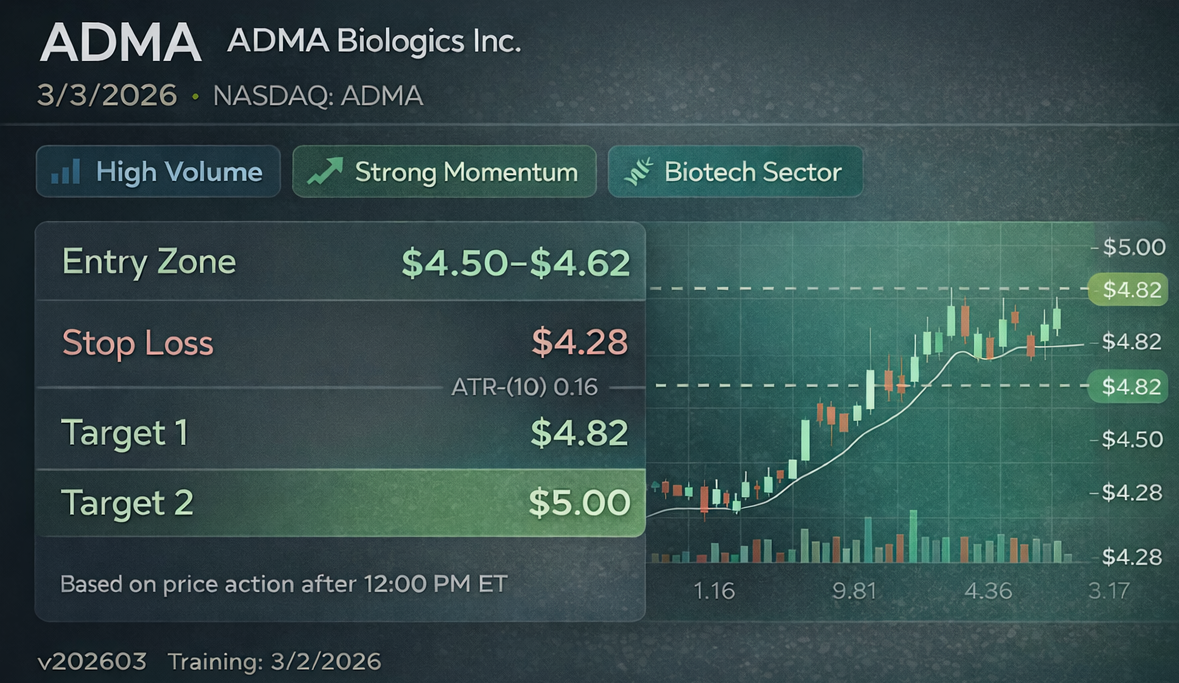This screenshot has width=1179, height=683.
Task: Click the ADMA ticker symbol heading
Action: (120, 43)
